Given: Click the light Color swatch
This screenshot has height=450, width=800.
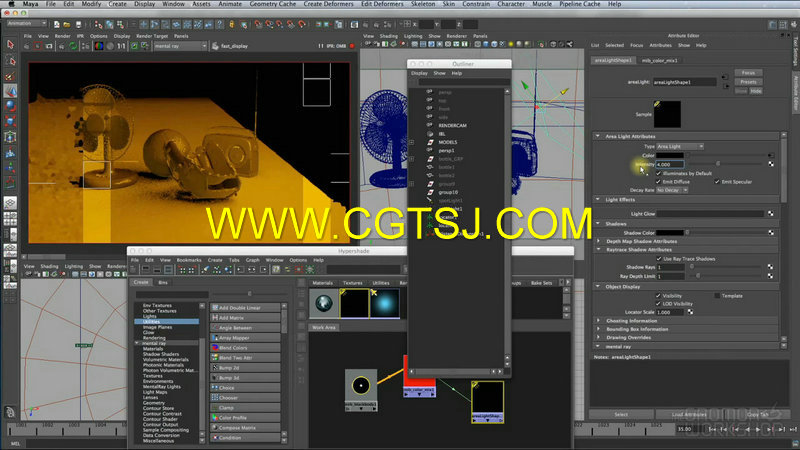Looking at the screenshot, I should pyautogui.click(x=670, y=155).
